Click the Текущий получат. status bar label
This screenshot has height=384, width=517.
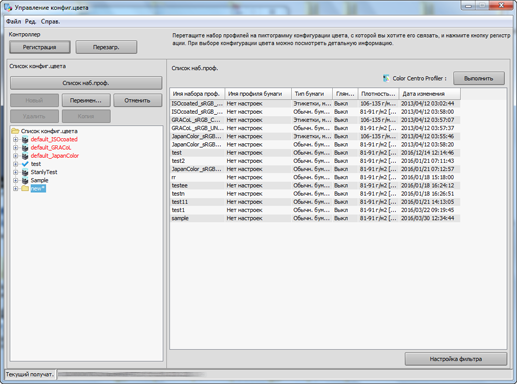pyautogui.click(x=30, y=374)
